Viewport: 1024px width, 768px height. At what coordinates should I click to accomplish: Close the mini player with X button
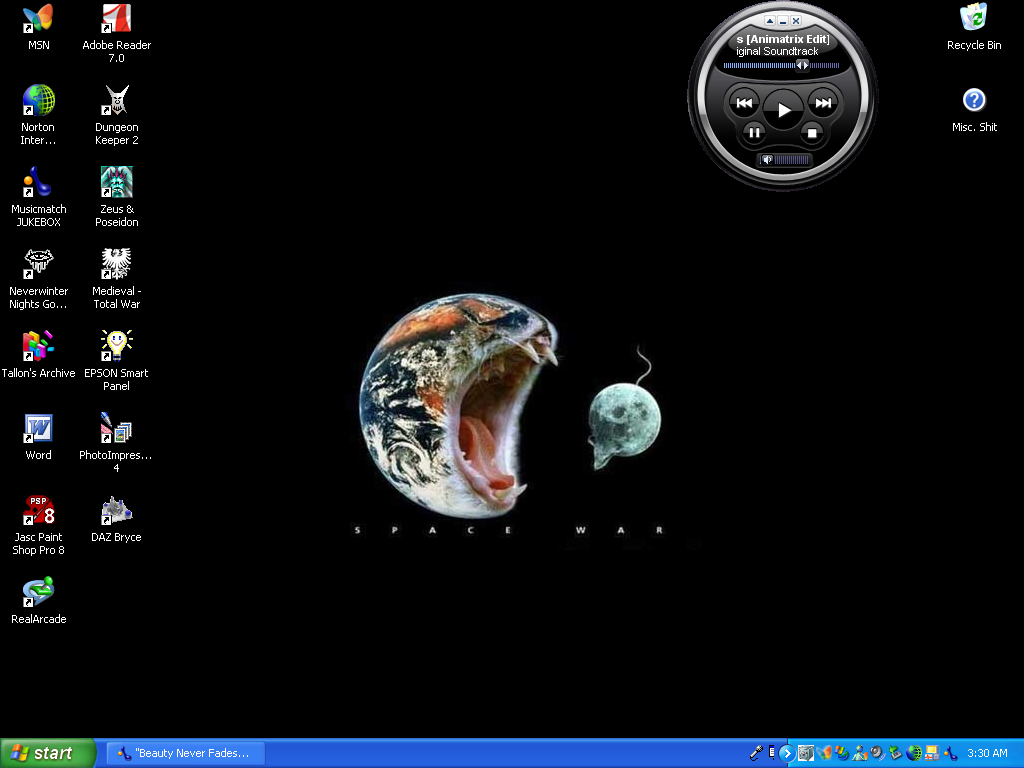click(x=796, y=21)
